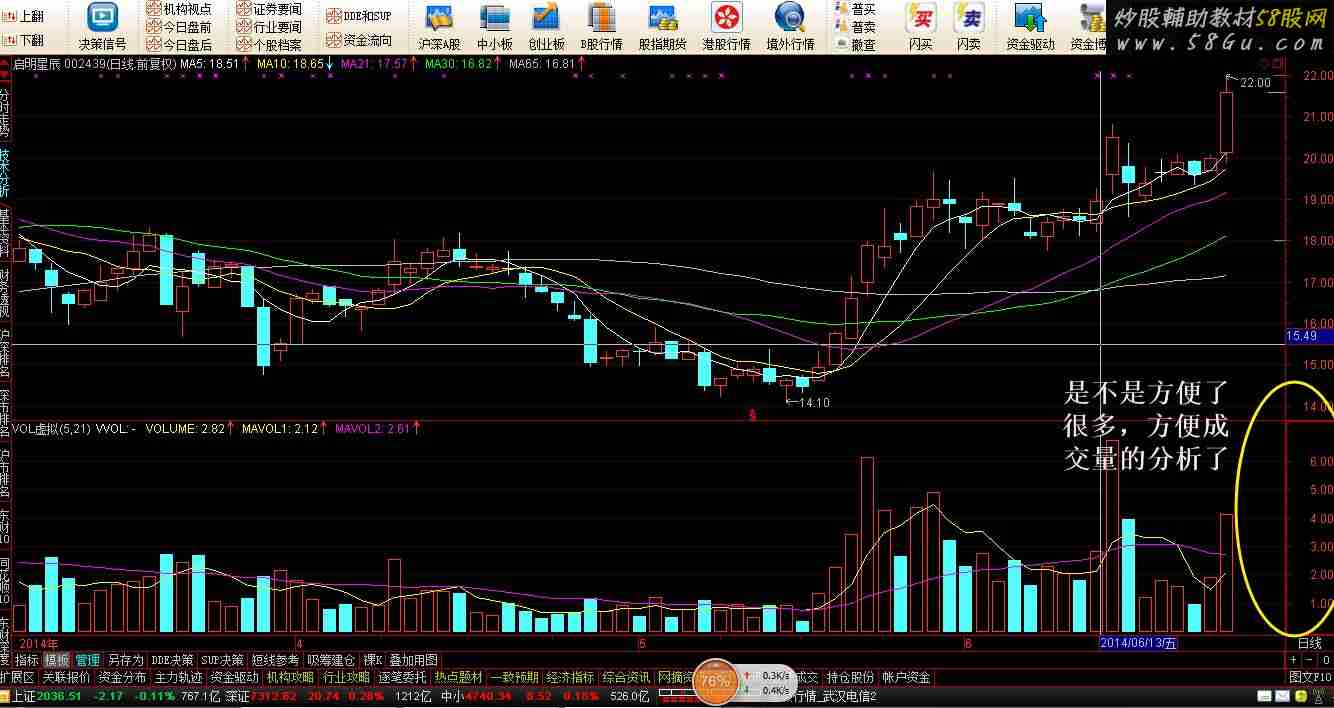Open the 中小板 board listing
Viewport: 1334px width, 708px height.
494,26
